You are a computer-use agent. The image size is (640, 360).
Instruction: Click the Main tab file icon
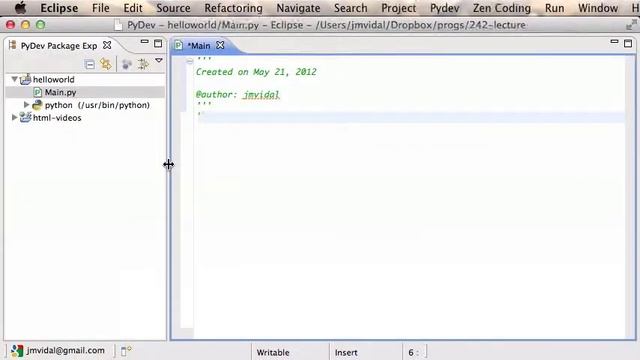pos(178,45)
